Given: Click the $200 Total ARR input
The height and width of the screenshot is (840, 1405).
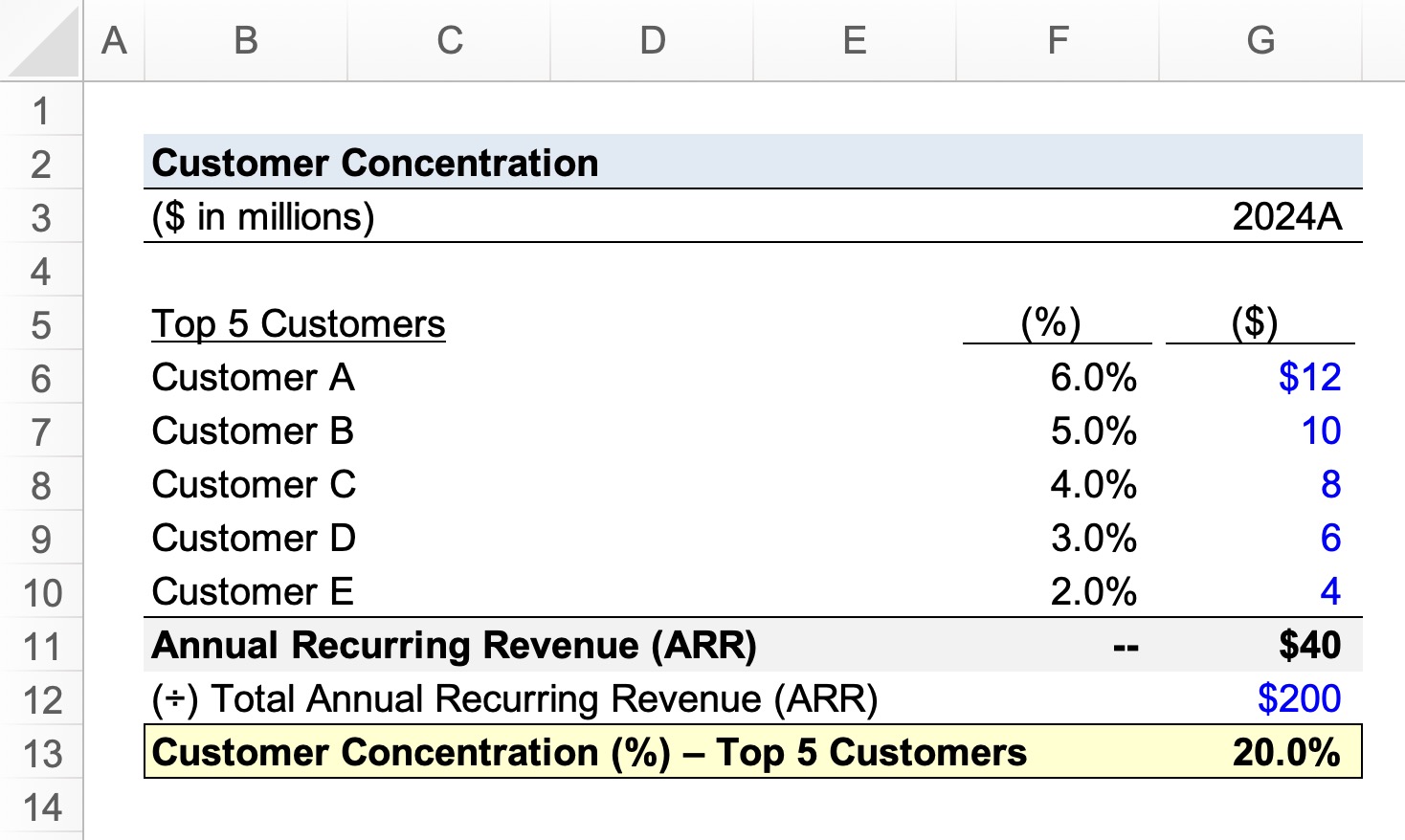Looking at the screenshot, I should 1299,698.
